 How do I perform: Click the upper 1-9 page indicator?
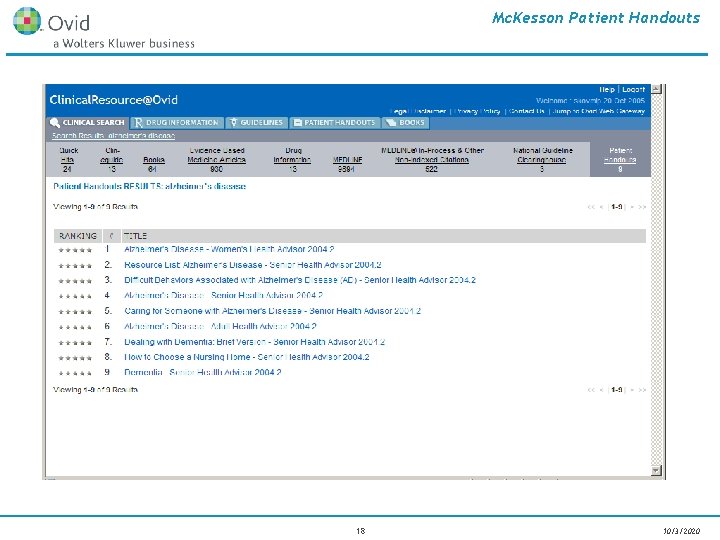point(617,207)
